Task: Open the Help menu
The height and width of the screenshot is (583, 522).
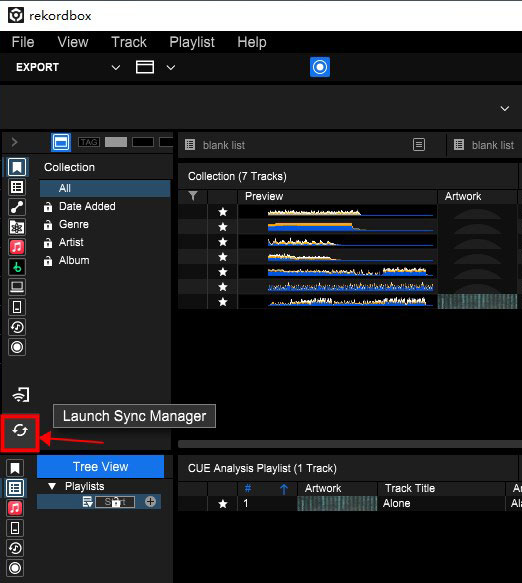Action: 252,42
